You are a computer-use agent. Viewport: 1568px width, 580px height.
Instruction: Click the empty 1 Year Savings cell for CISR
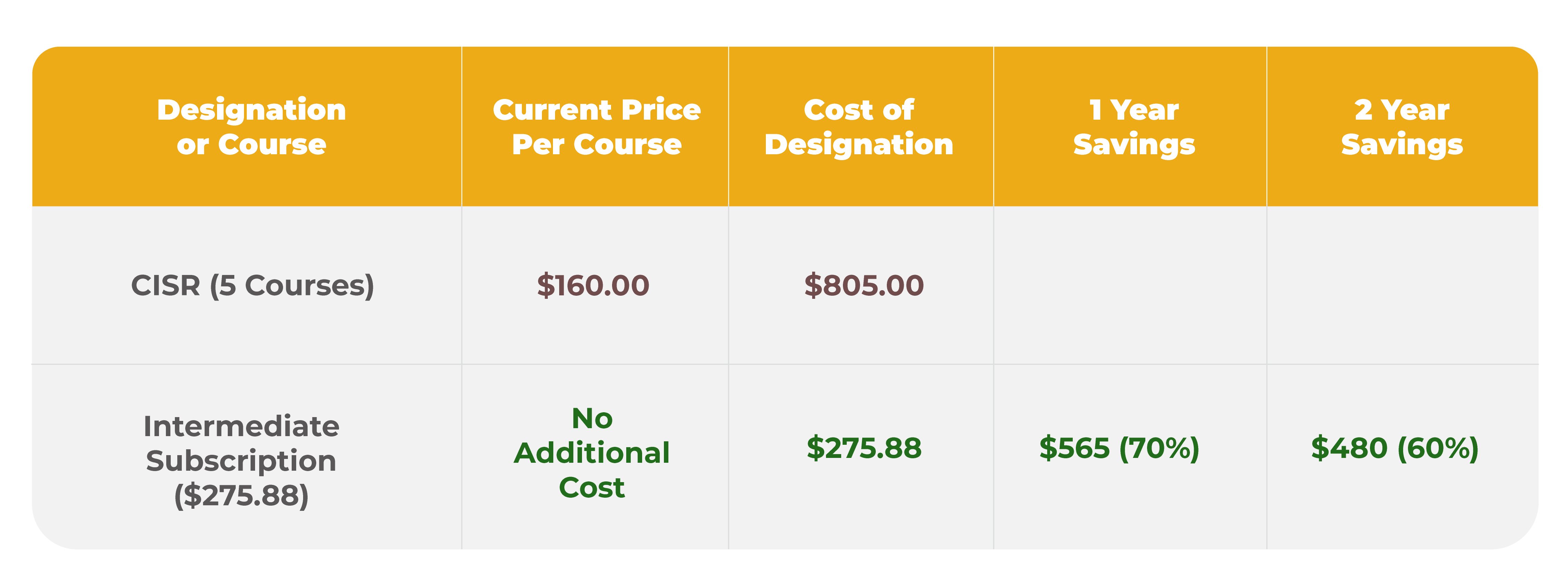[x=1130, y=285]
